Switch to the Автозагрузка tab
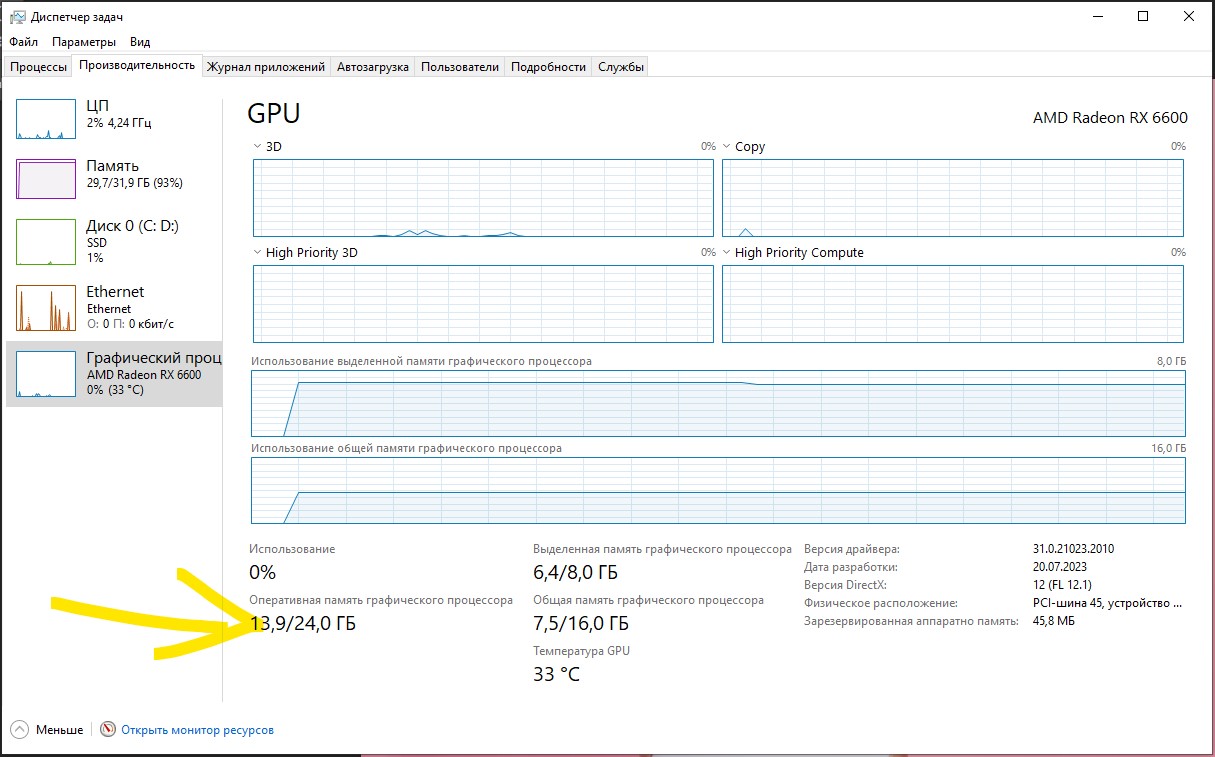Image resolution: width=1215 pixels, height=757 pixels. pos(373,67)
